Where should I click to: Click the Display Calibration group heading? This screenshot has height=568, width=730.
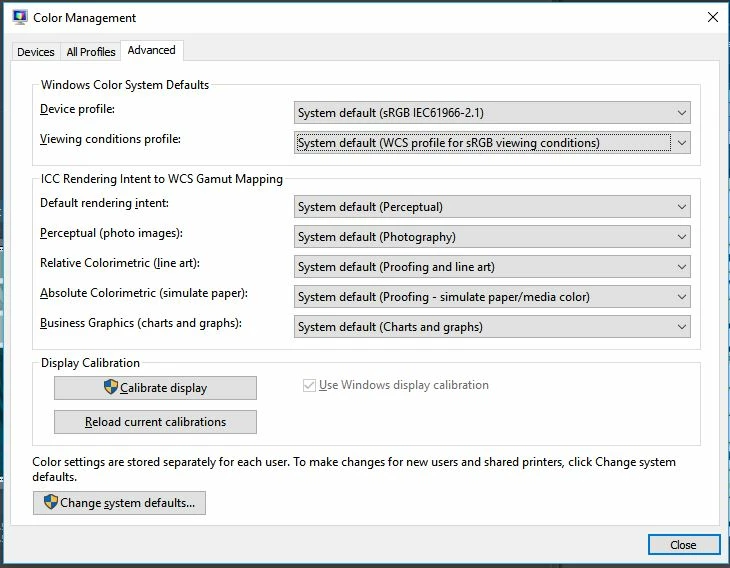pyautogui.click(x=90, y=363)
